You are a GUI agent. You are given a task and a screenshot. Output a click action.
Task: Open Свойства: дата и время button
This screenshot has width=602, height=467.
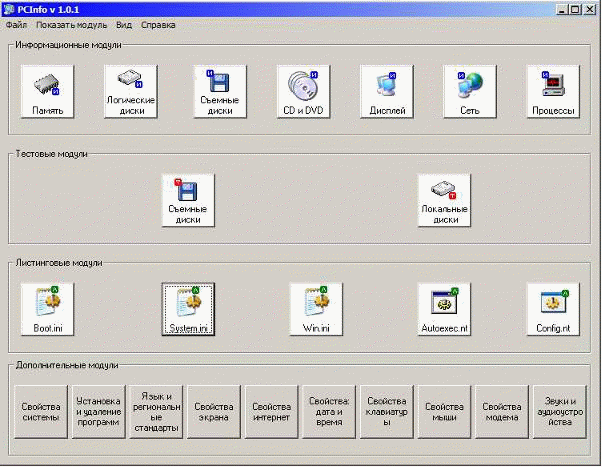[328, 412]
